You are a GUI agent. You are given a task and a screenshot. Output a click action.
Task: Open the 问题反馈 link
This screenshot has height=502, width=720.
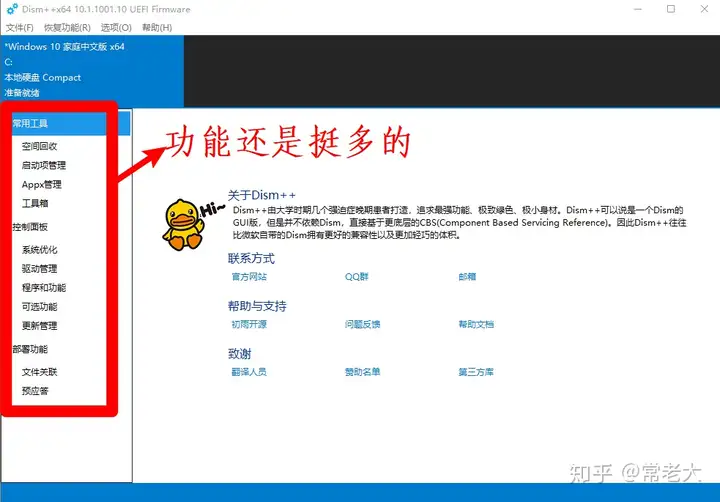362,324
